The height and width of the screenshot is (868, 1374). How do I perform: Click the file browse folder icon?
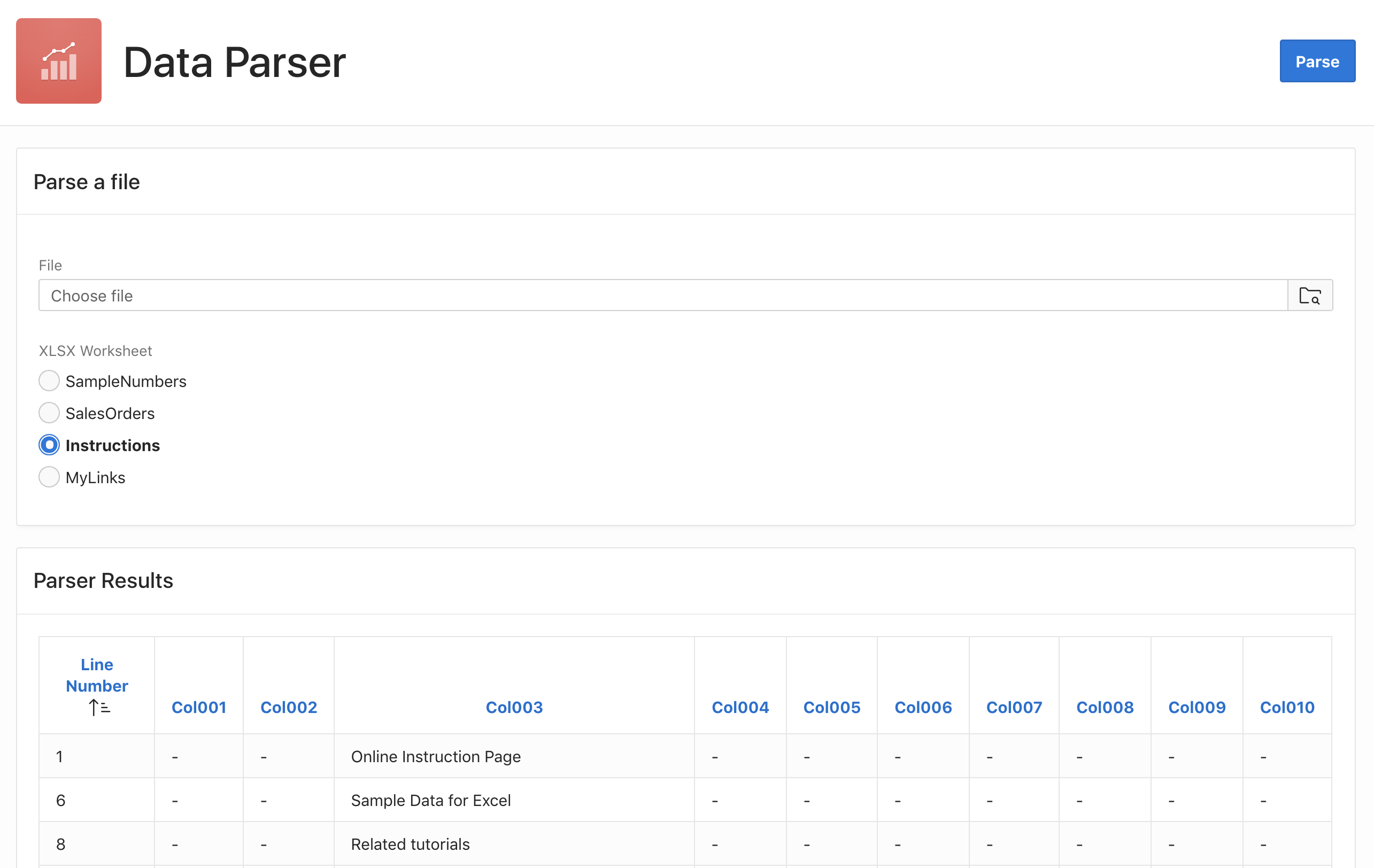point(1309,296)
